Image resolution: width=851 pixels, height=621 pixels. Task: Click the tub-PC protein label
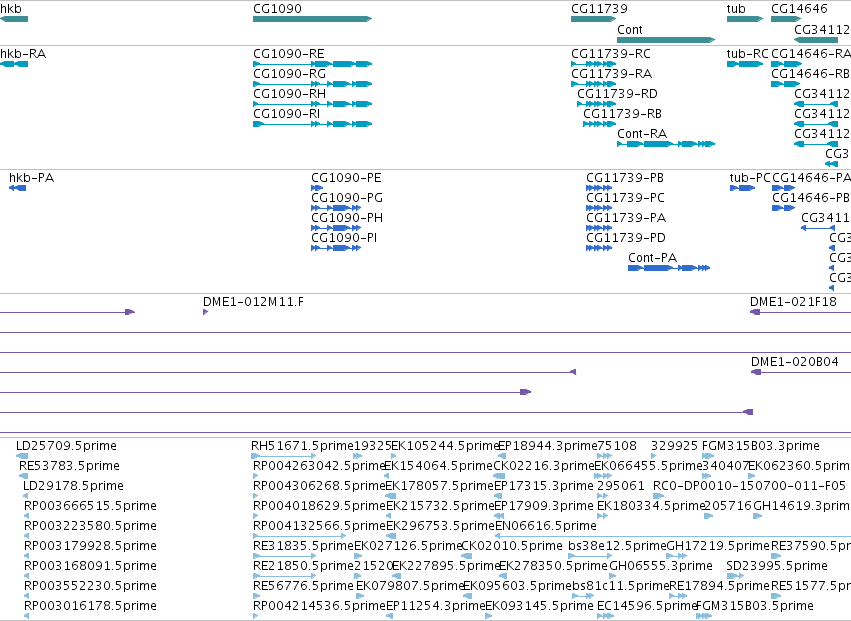(x=750, y=178)
